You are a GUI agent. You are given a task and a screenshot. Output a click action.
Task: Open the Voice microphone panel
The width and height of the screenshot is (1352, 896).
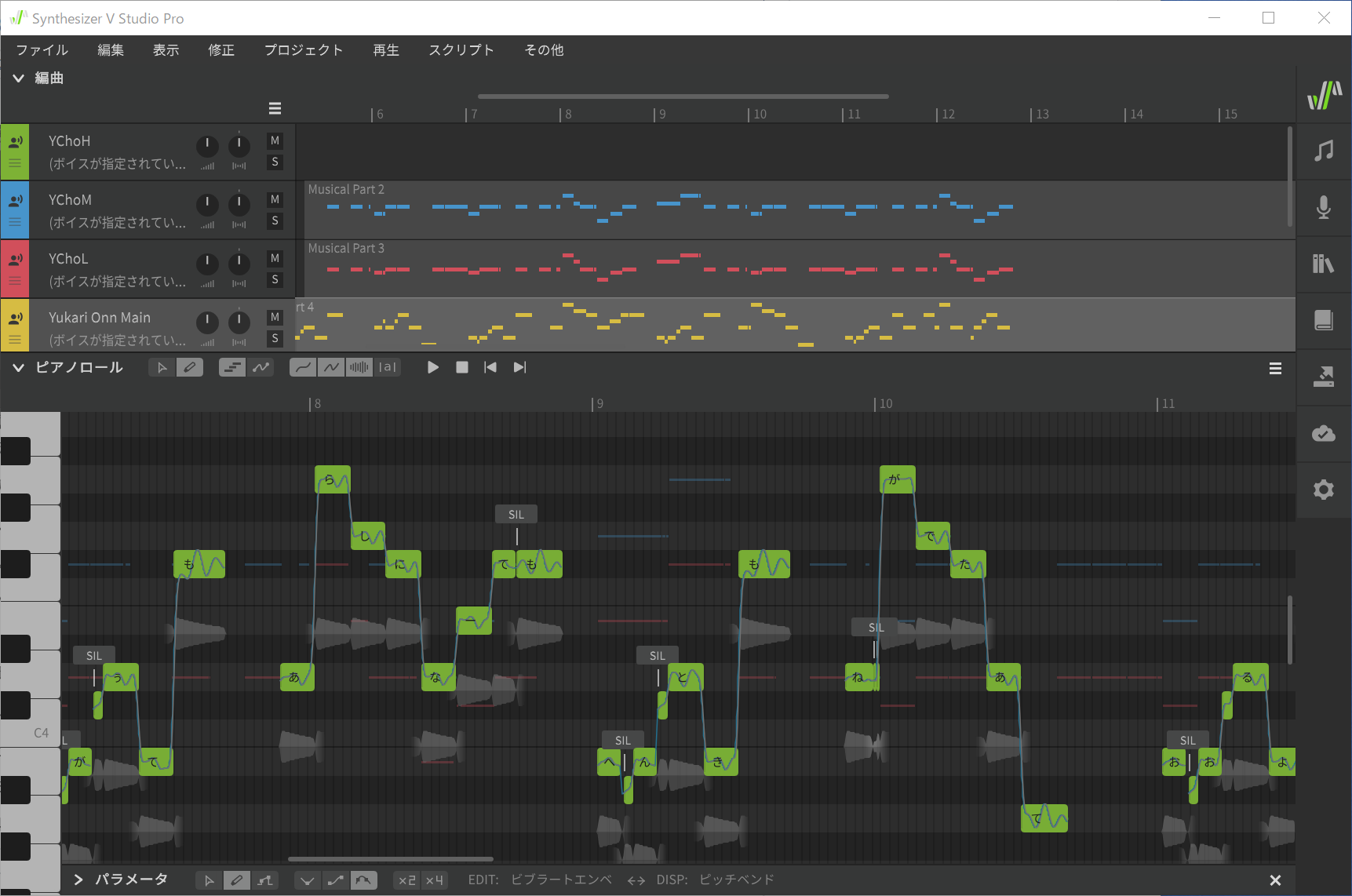point(1324,207)
